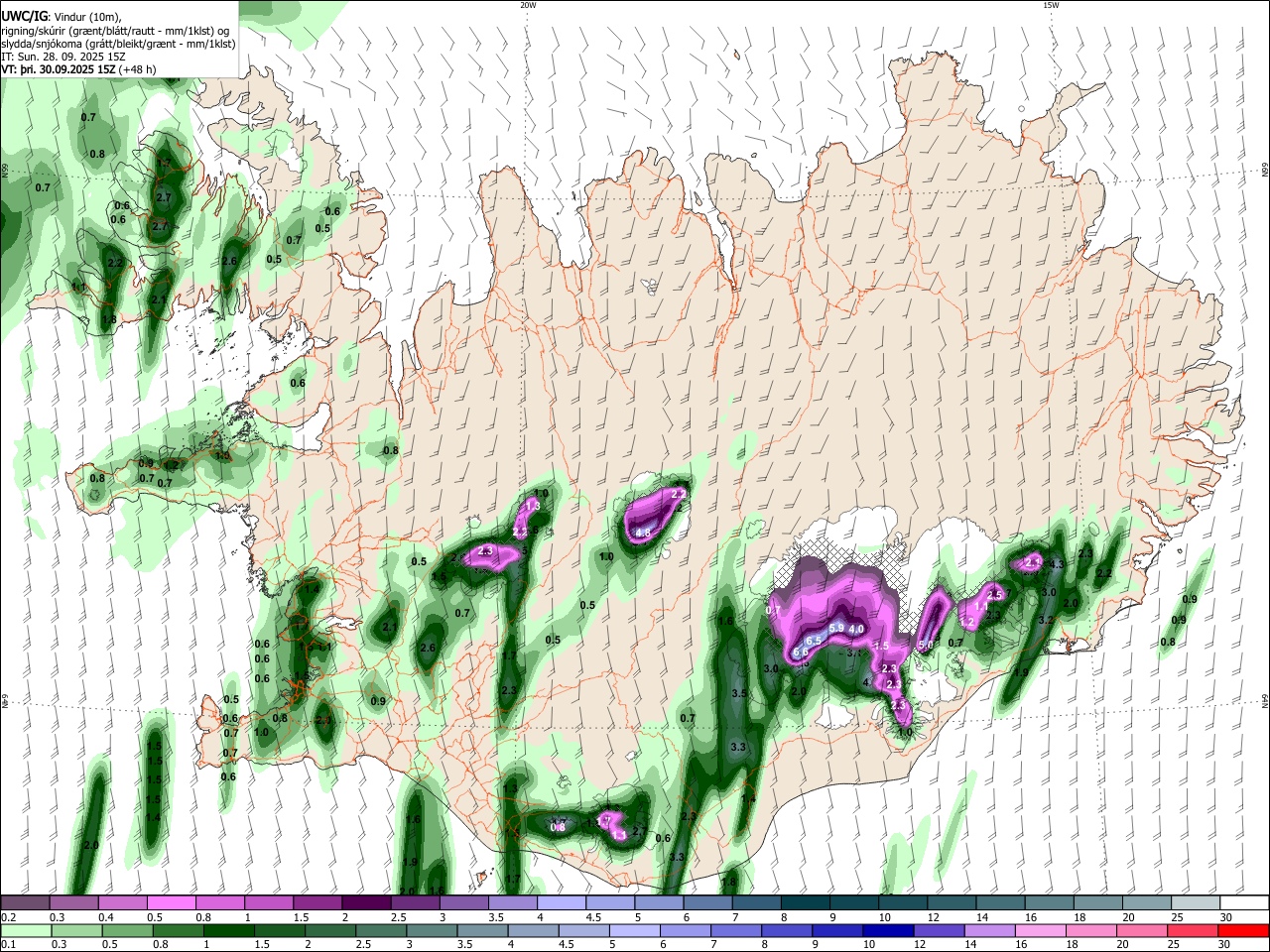
Task: Click the 4.8 value on the glacier
Action: click(642, 533)
